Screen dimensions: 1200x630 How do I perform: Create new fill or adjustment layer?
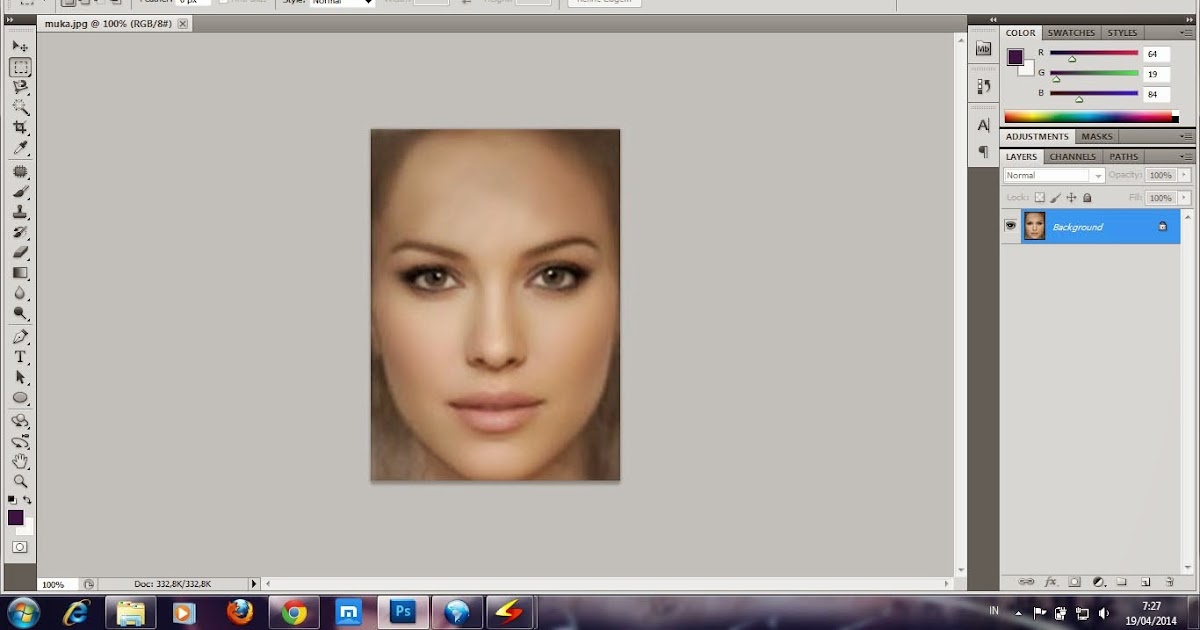[x=1098, y=582]
